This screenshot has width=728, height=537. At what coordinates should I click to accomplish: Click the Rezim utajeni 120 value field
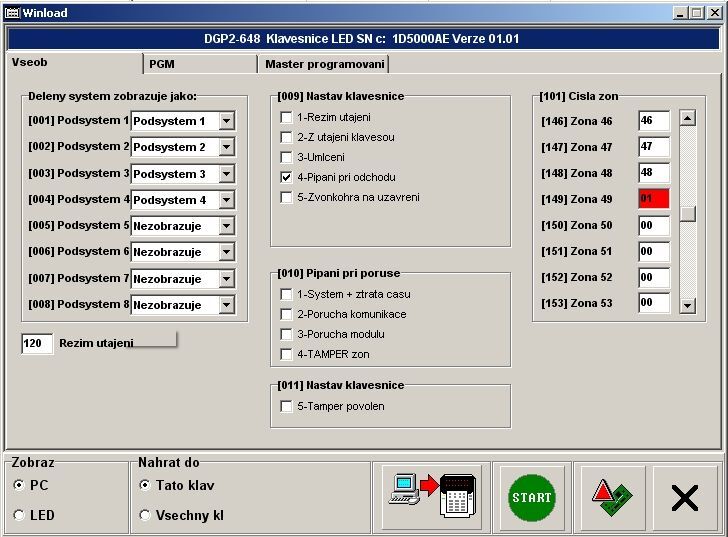coord(37,344)
